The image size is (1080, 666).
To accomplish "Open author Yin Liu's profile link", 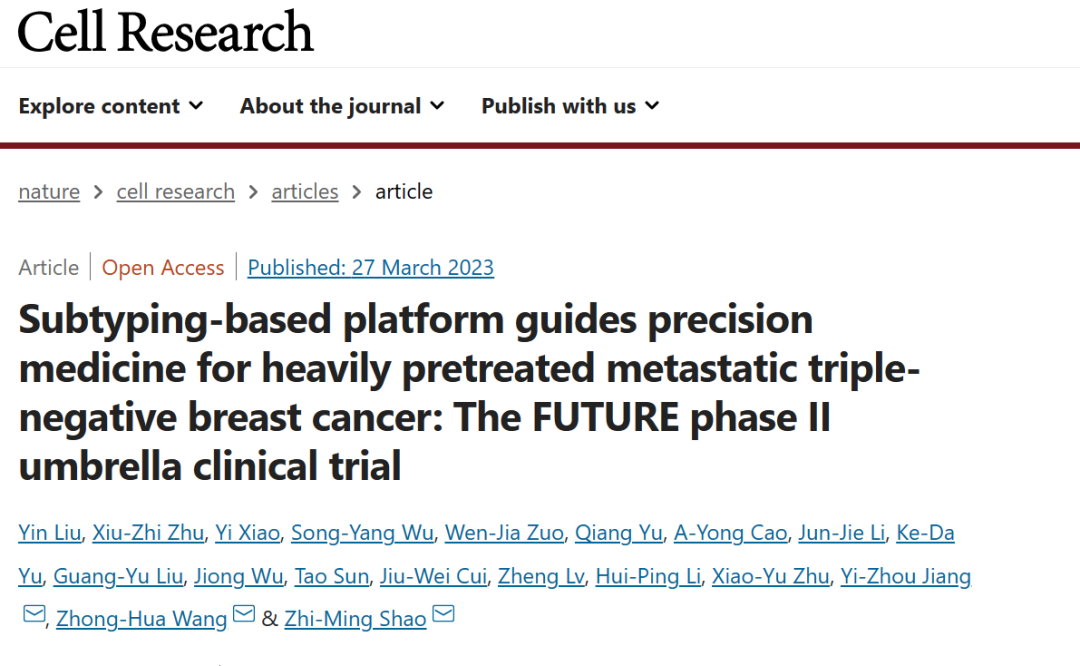I will [x=50, y=532].
